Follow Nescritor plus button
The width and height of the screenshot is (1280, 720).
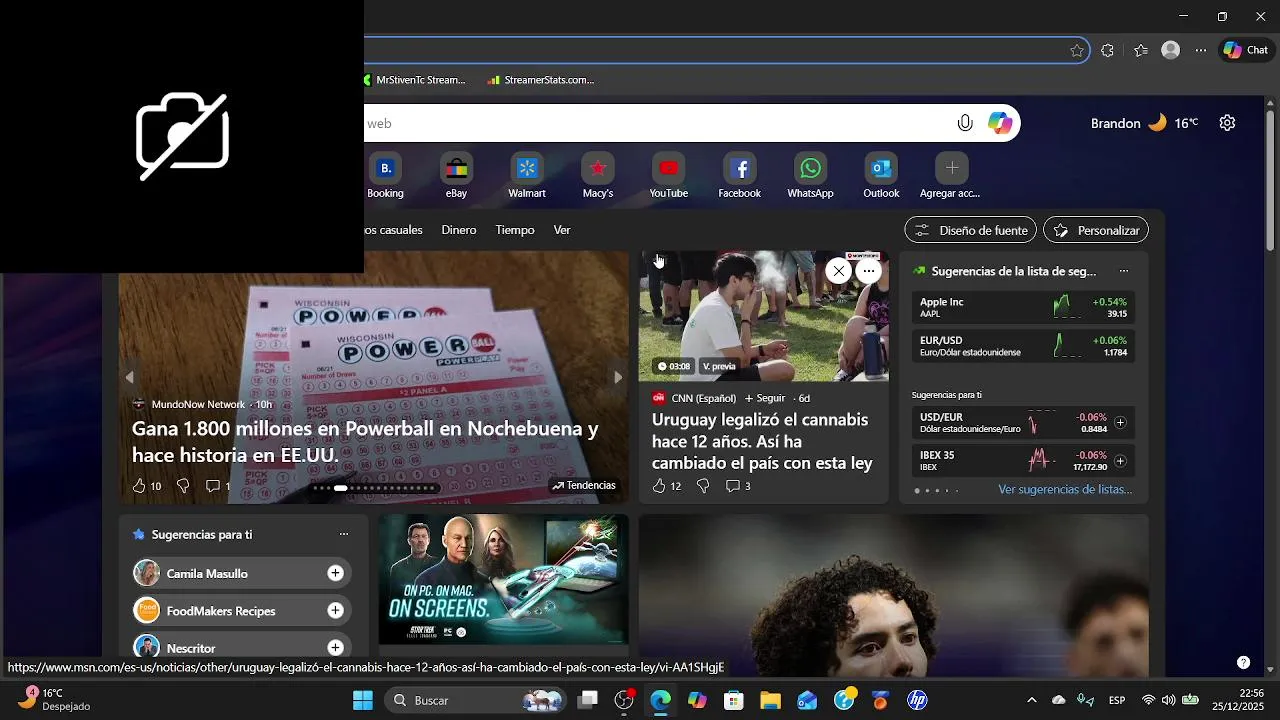pos(335,648)
